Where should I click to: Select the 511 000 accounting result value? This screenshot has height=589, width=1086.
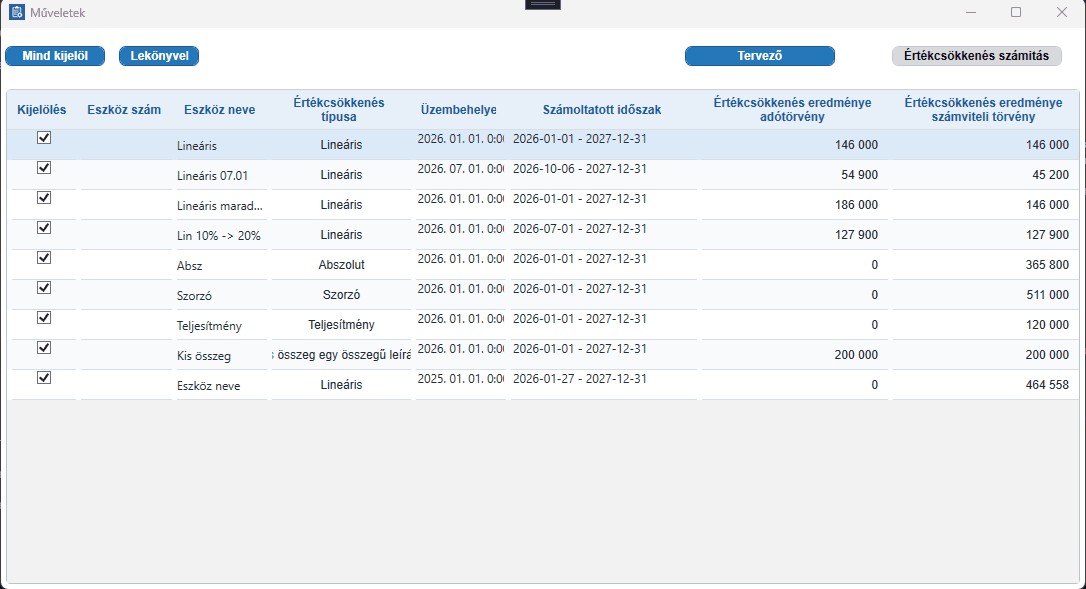[1047, 294]
